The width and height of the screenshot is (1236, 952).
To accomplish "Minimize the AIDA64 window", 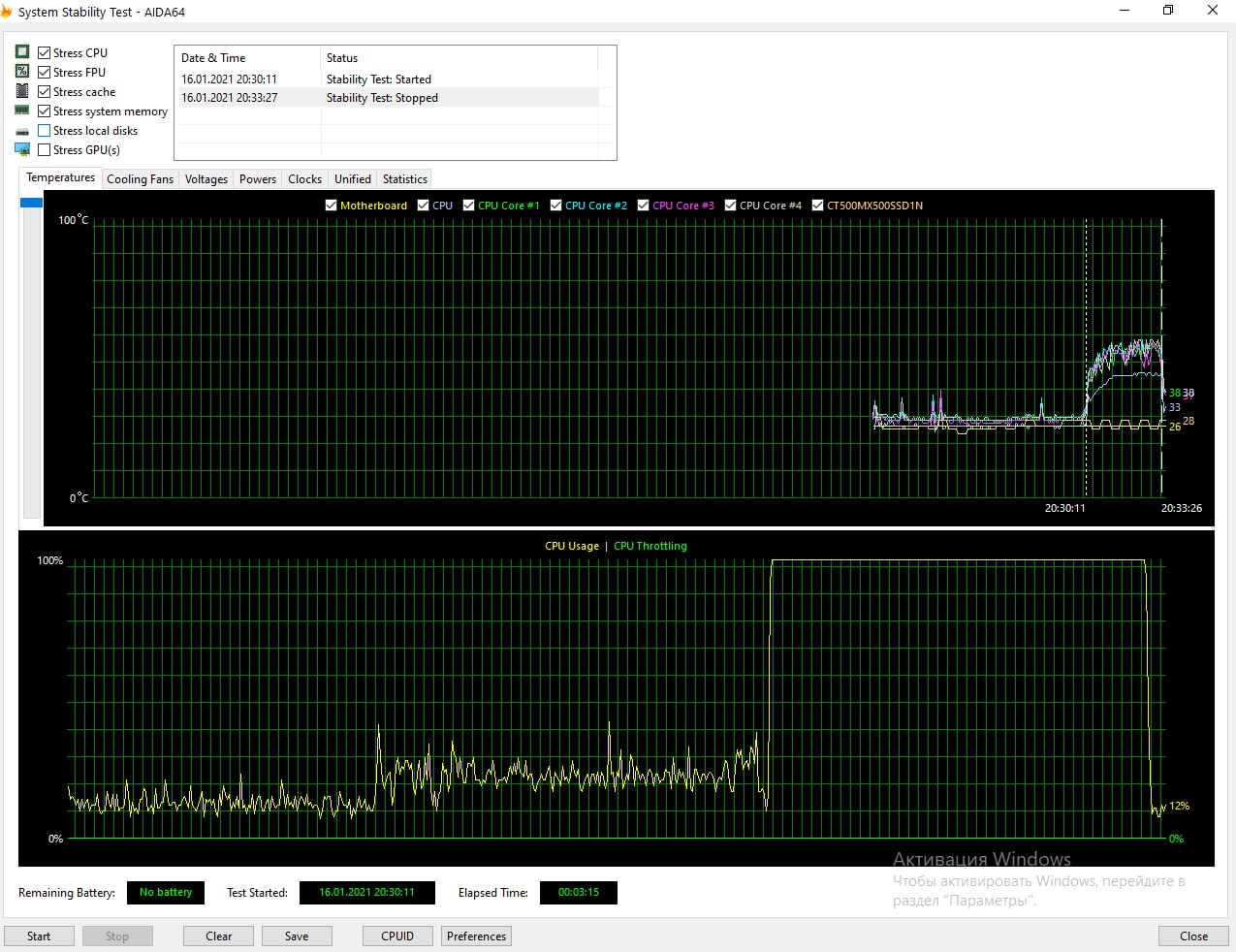I will click(x=1125, y=11).
